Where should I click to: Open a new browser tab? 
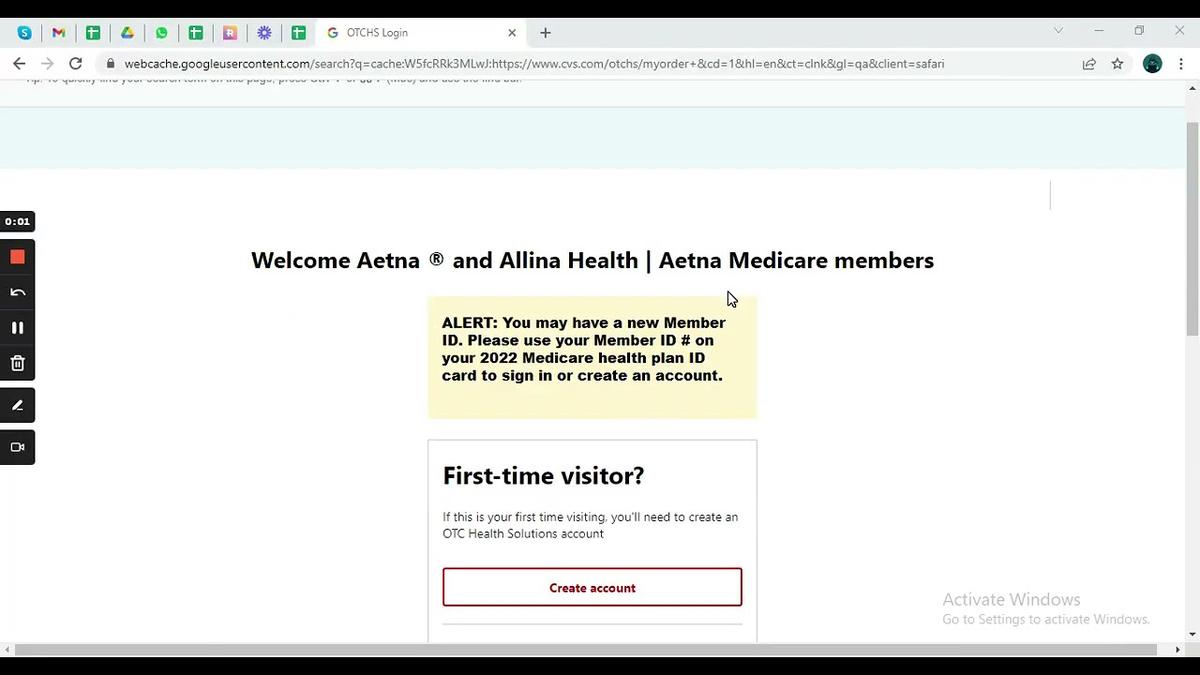(x=545, y=33)
